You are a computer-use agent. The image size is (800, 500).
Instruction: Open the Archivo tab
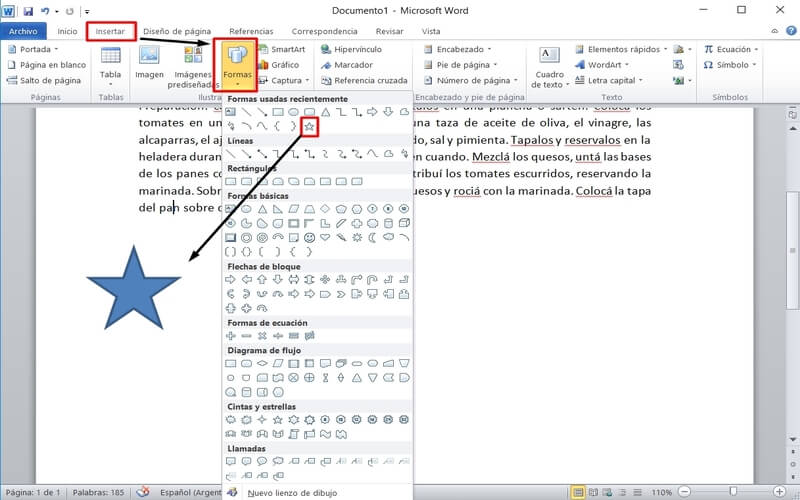pos(23,31)
